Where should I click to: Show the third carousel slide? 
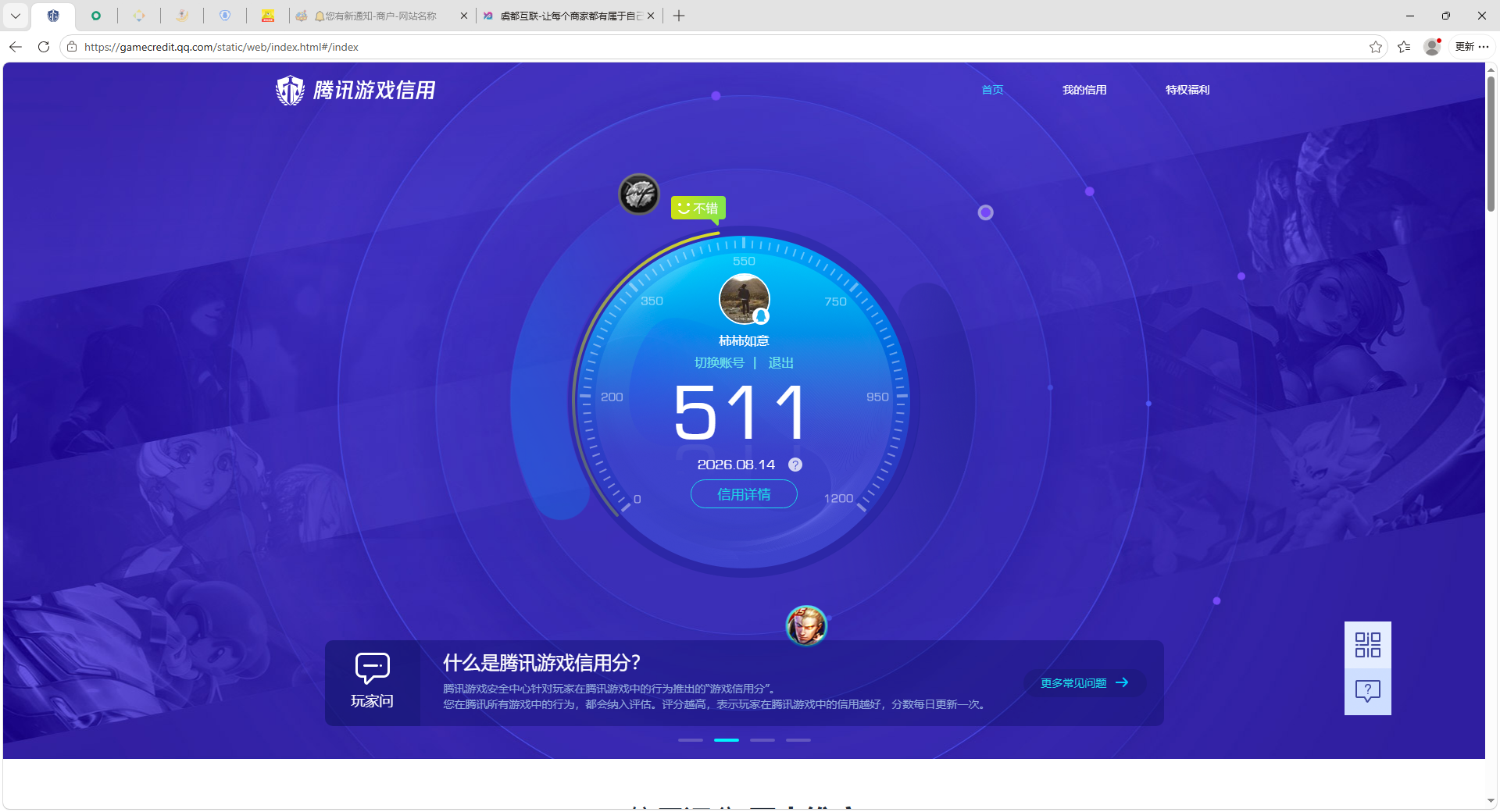point(762,740)
